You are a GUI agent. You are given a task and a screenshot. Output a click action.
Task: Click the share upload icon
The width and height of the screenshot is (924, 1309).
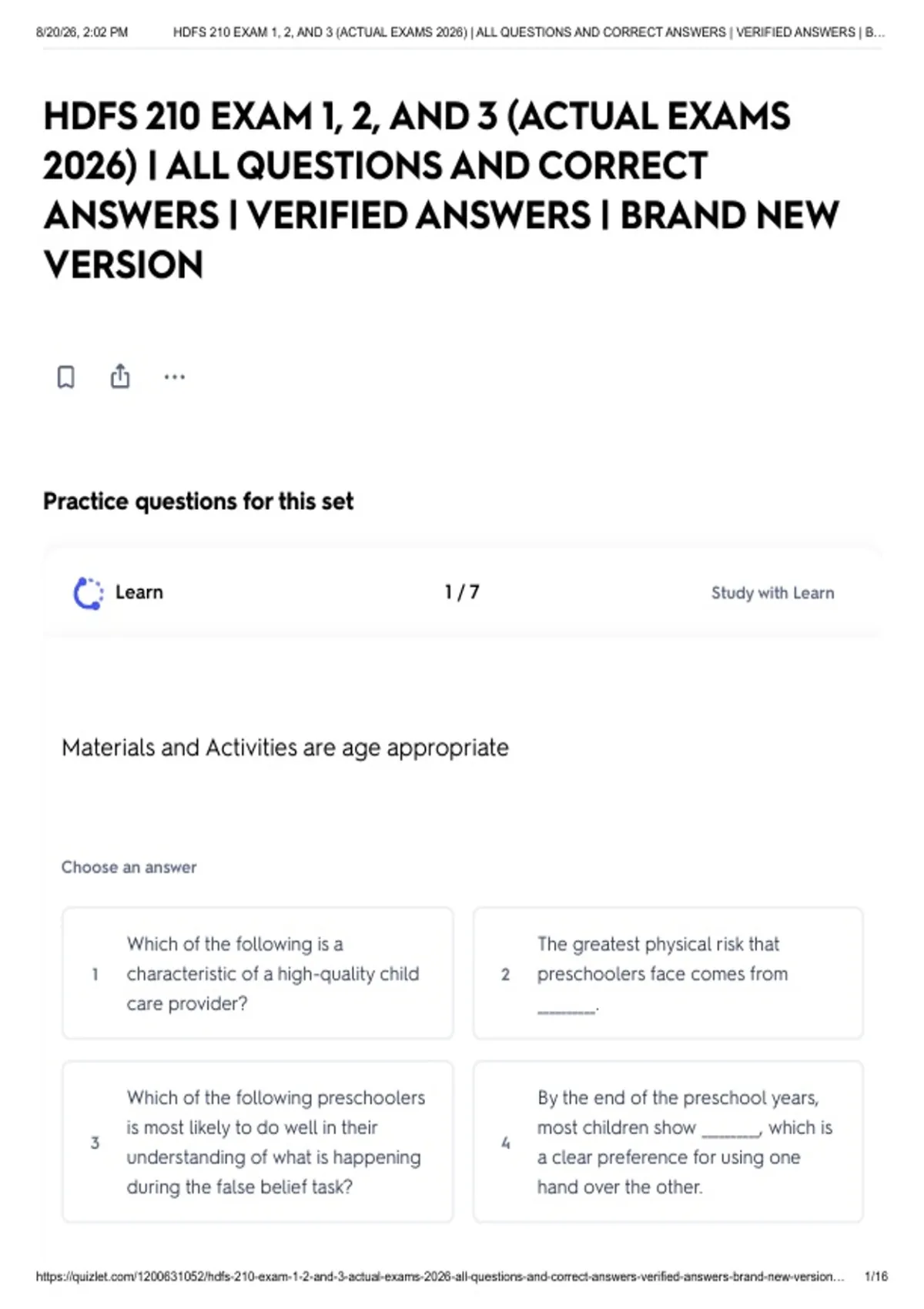120,376
